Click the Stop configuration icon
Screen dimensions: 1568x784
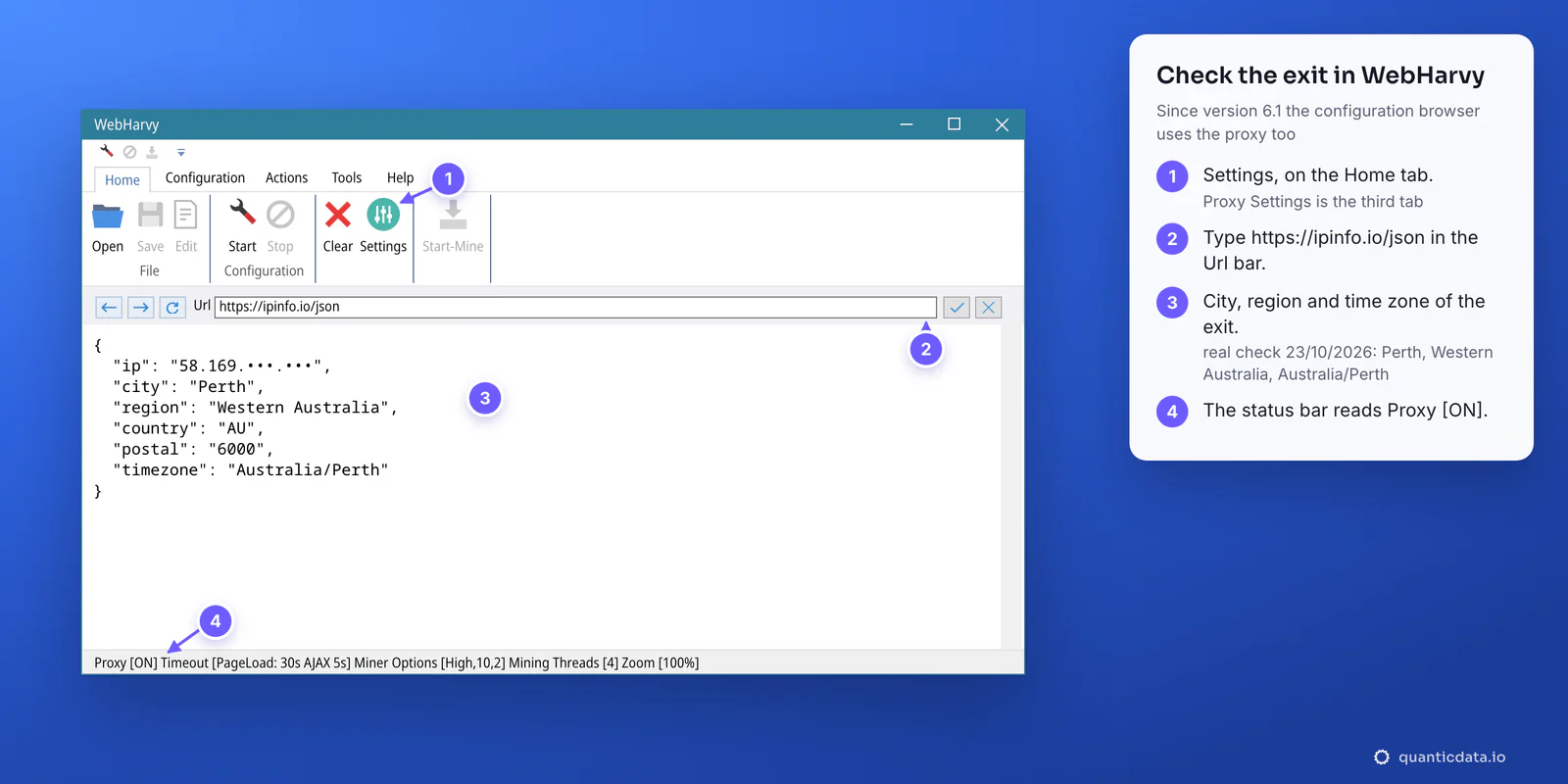280,214
